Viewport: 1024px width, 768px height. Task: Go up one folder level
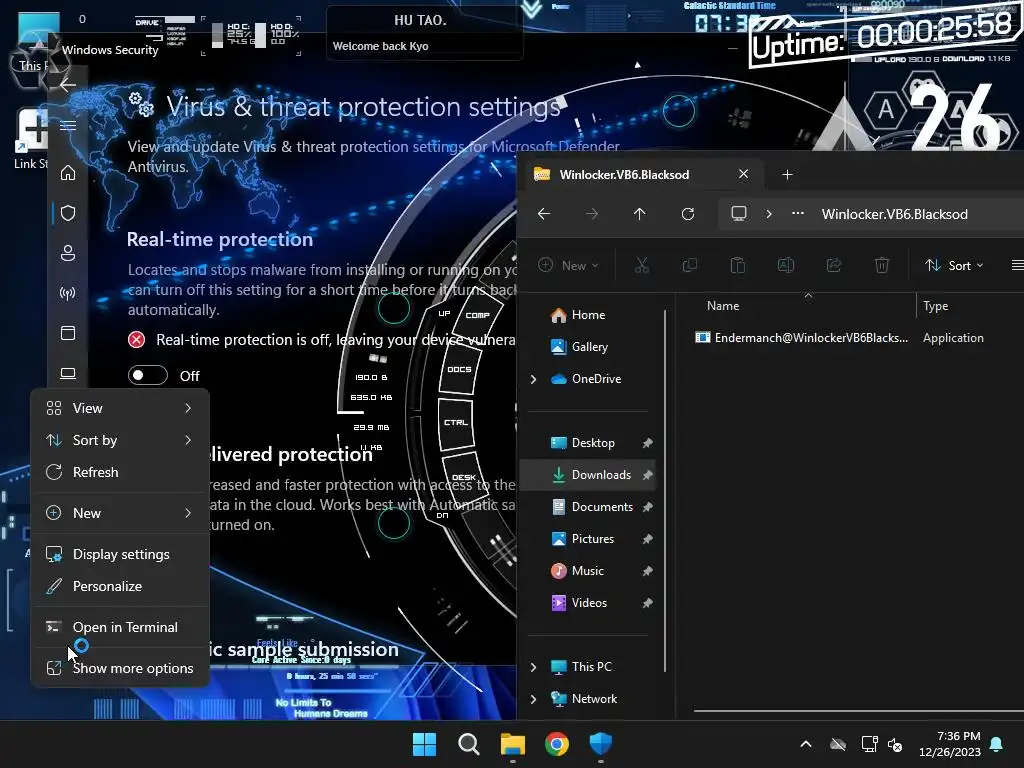(x=639, y=214)
